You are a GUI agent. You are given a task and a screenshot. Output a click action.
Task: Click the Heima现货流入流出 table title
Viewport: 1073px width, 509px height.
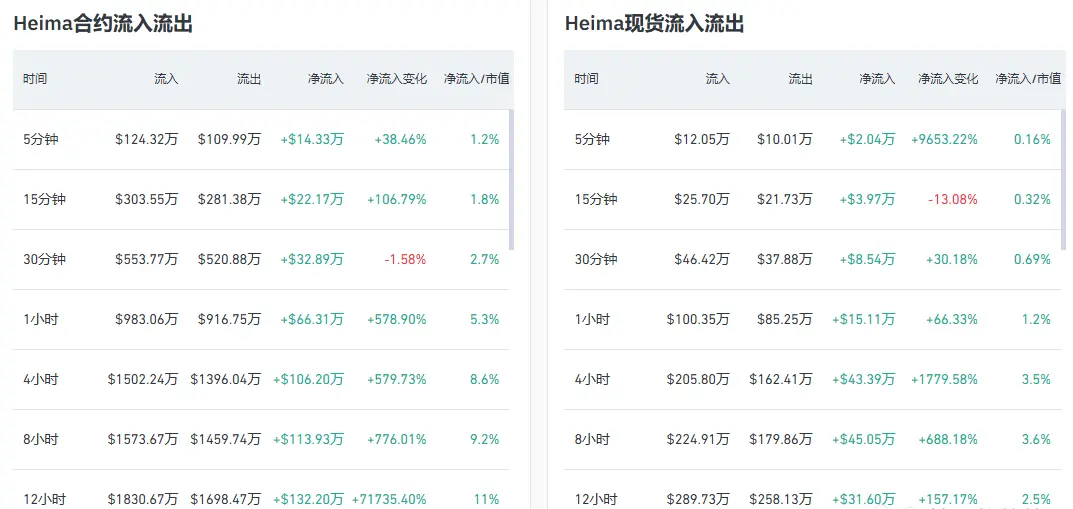654,24
